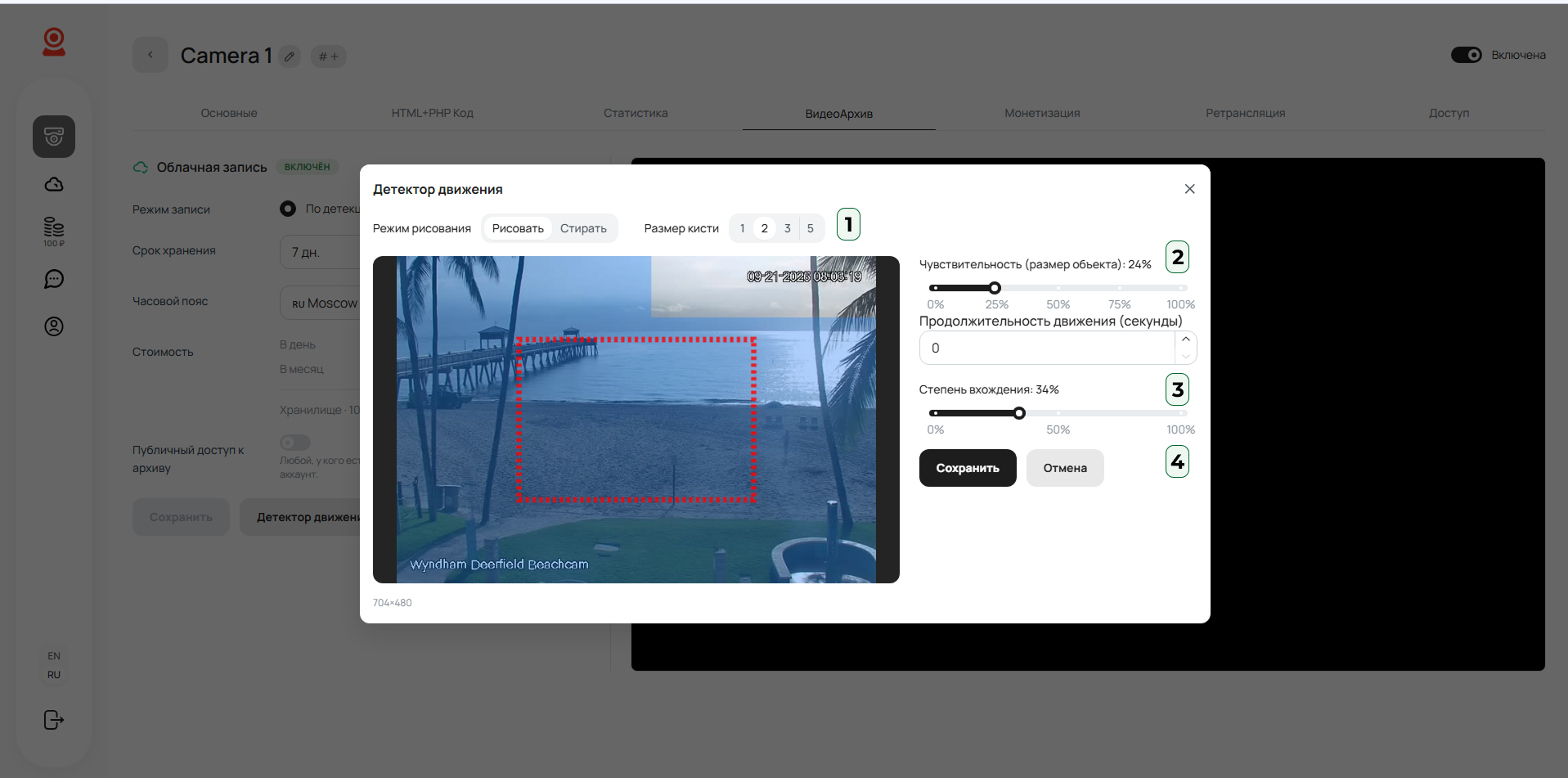Screen dimensions: 1568x778
Task: Edit the Camera 1 name pencil icon
Action: pos(290,56)
